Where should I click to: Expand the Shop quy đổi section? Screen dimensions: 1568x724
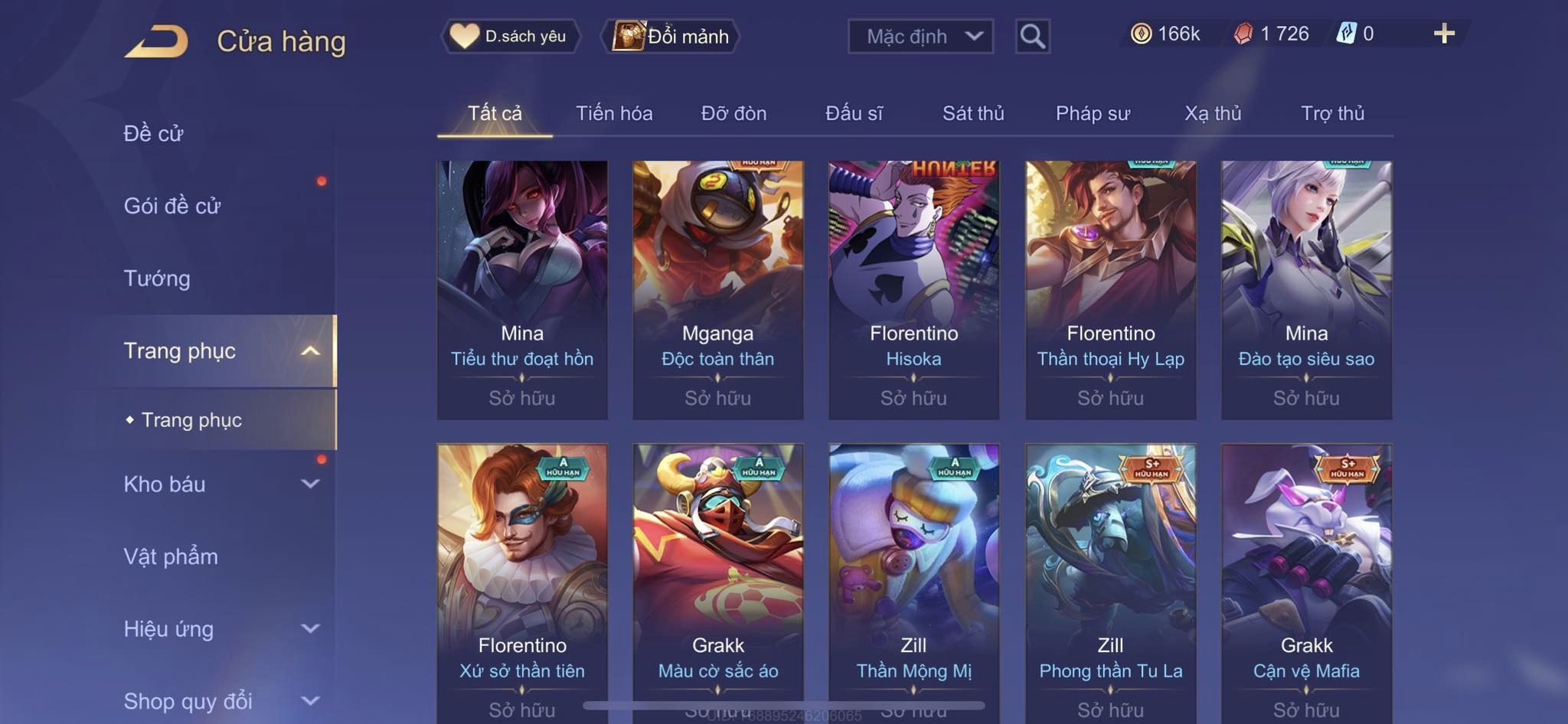pyautogui.click(x=310, y=700)
